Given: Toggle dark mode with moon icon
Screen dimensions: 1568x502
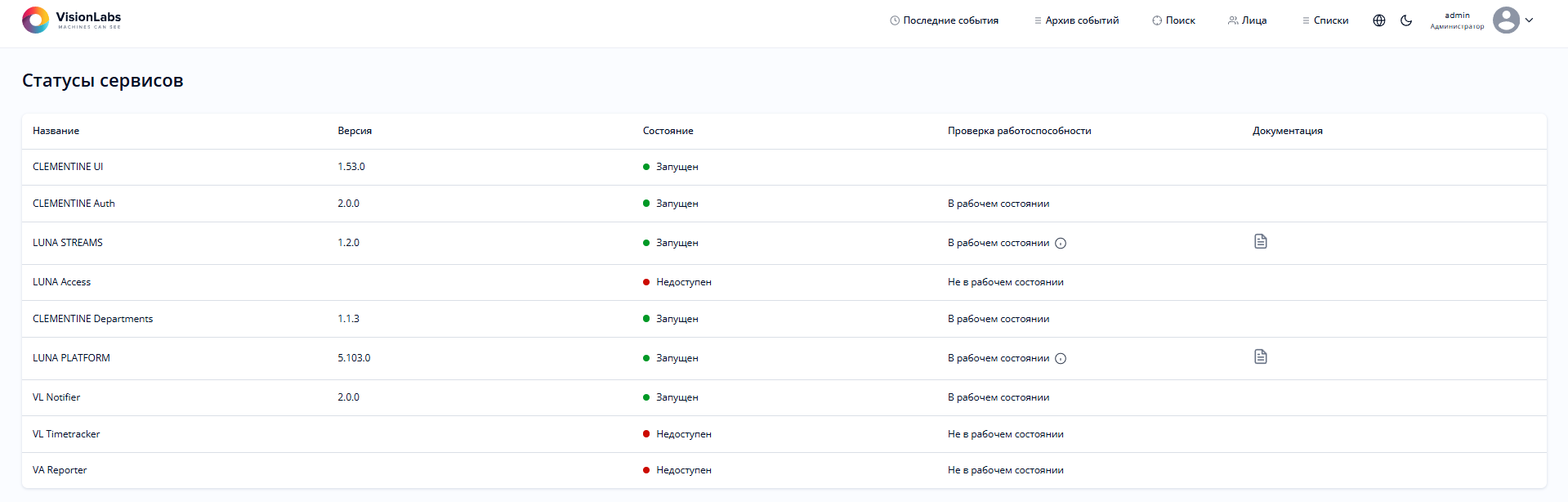Looking at the screenshot, I should click(1405, 20).
